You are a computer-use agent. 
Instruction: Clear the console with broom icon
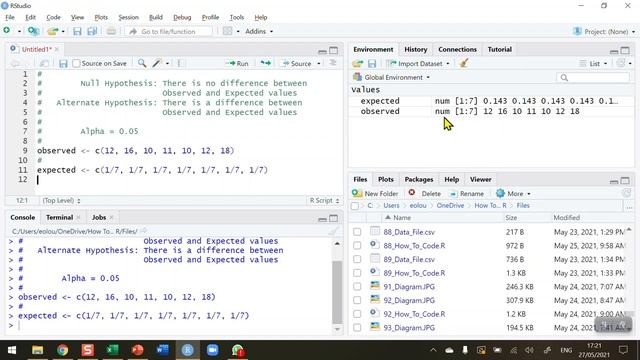(x=334, y=231)
